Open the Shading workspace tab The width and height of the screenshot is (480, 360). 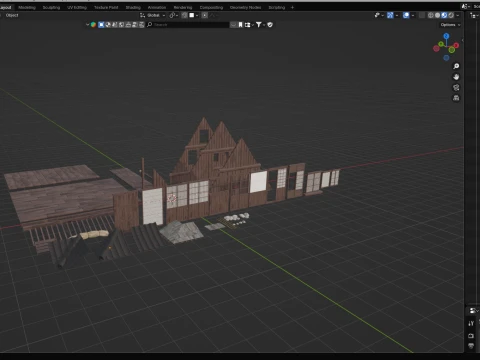(x=133, y=7)
